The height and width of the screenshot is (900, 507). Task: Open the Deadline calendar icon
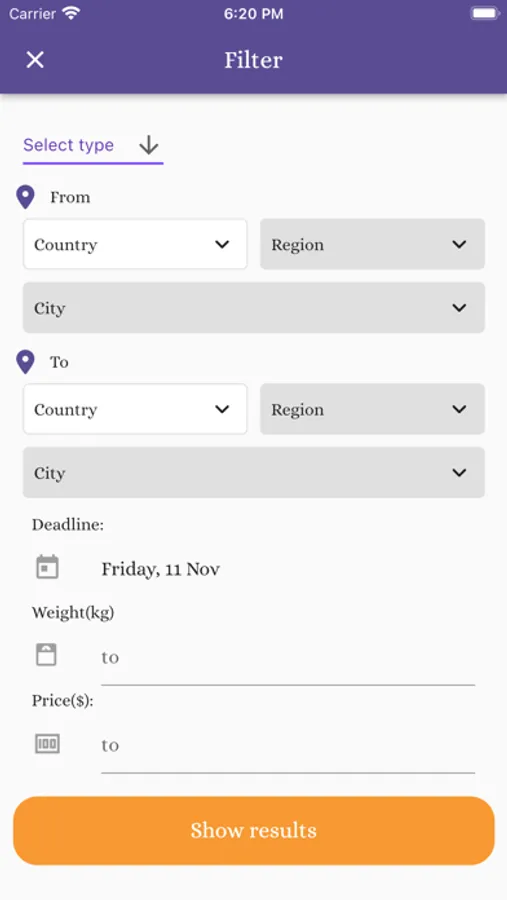tap(47, 567)
